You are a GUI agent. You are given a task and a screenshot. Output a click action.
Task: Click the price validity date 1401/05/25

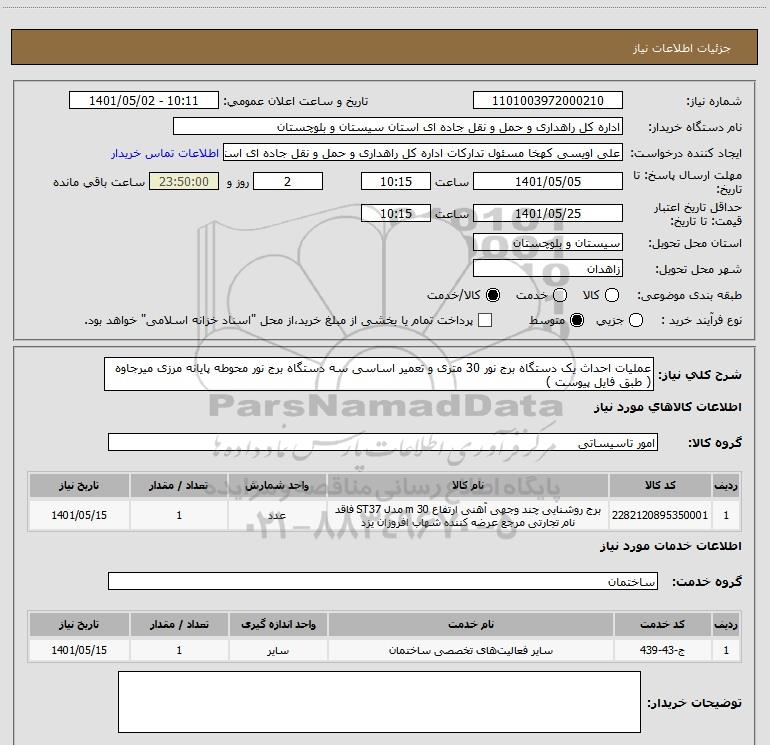[548, 213]
